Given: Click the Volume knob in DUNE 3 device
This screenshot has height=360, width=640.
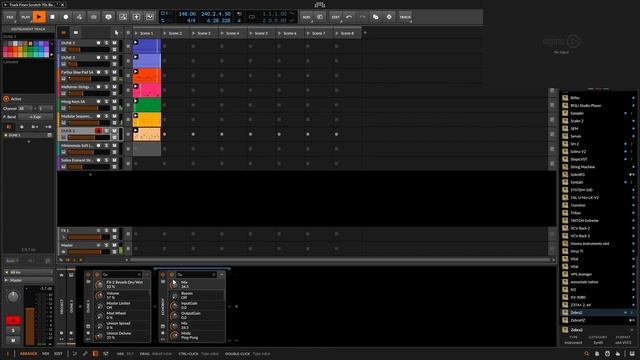Looking at the screenshot, I should click(x=99, y=295).
